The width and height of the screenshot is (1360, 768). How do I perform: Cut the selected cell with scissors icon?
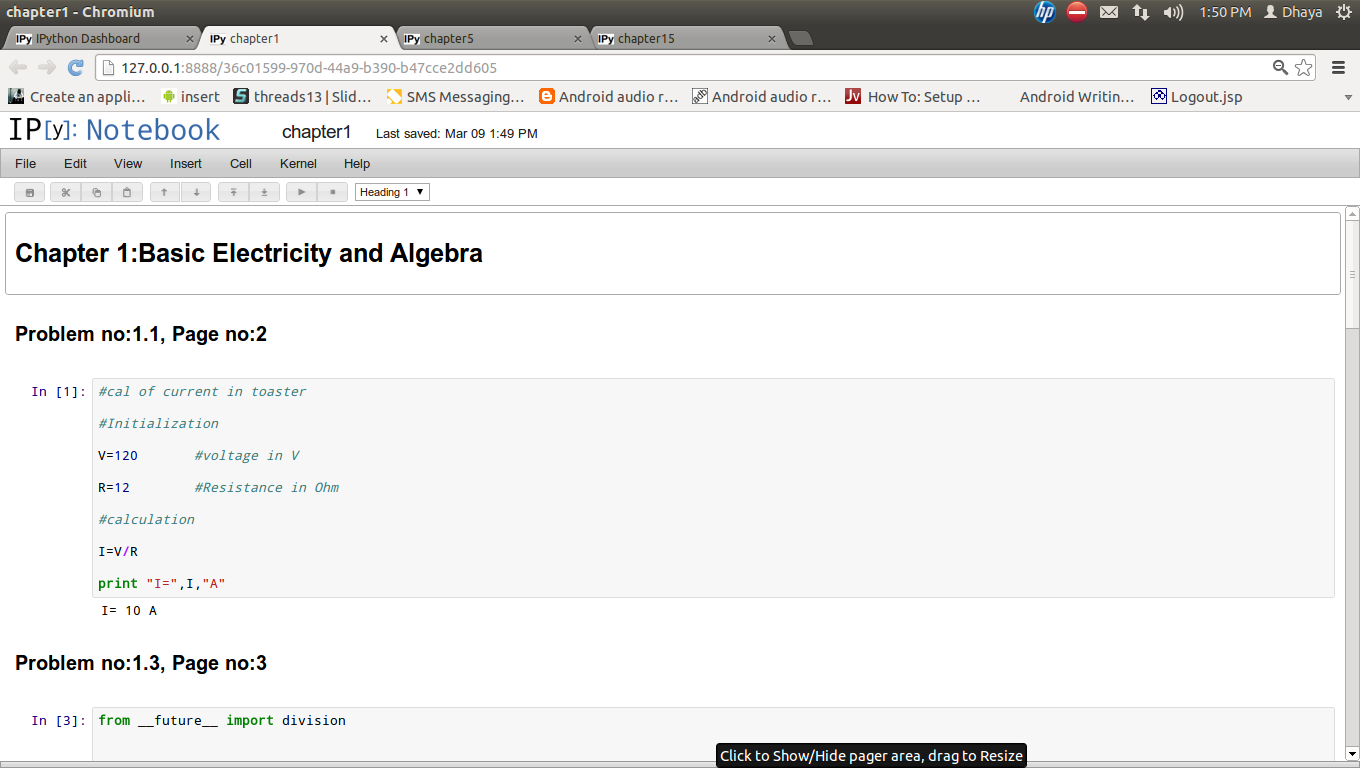point(66,192)
